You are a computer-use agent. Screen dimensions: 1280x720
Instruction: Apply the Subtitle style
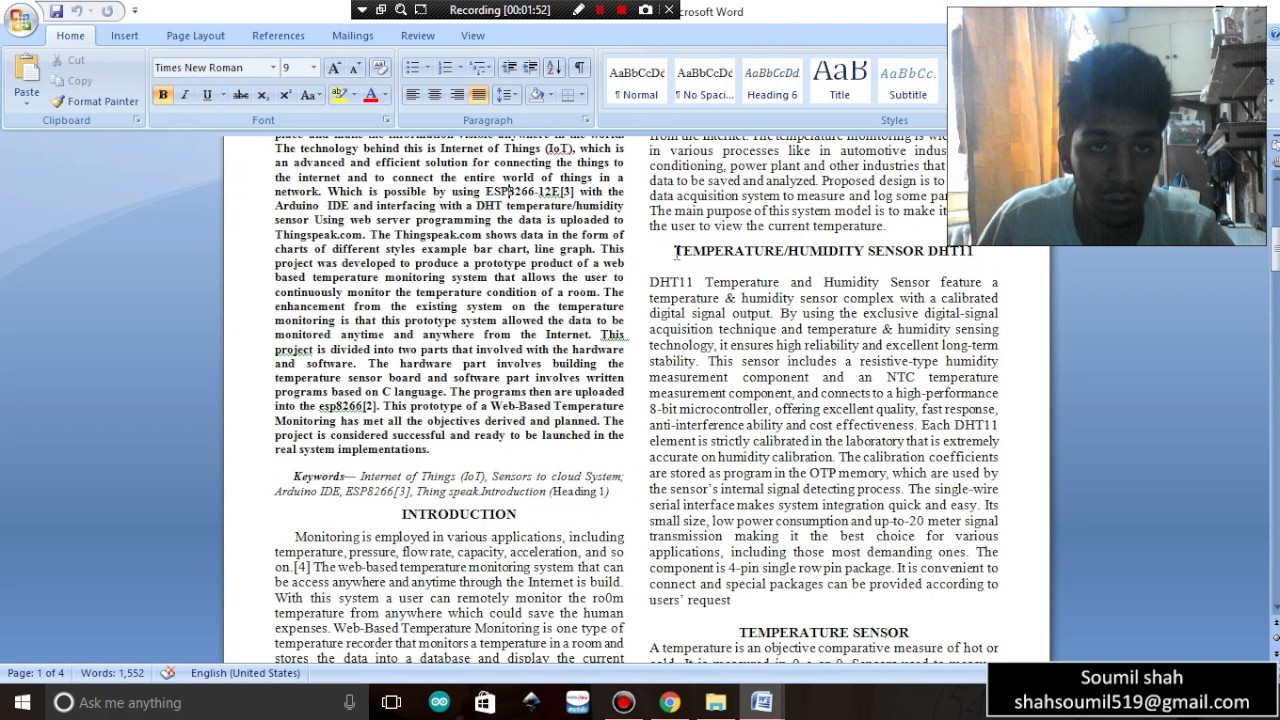pyautogui.click(x=908, y=80)
